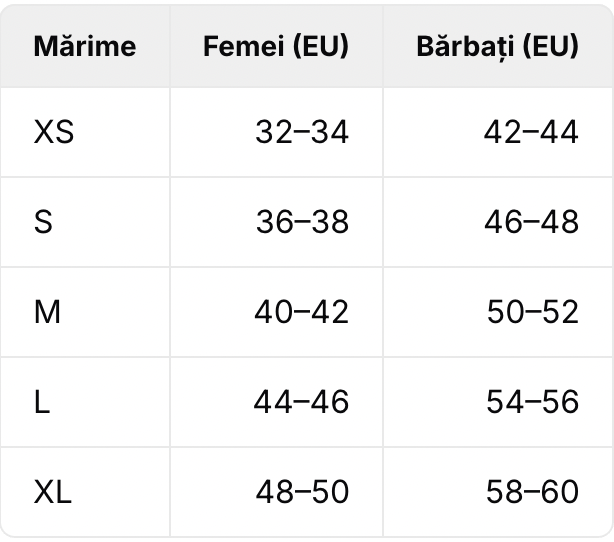Select the M size cell
614x542 pixels.
85,312
